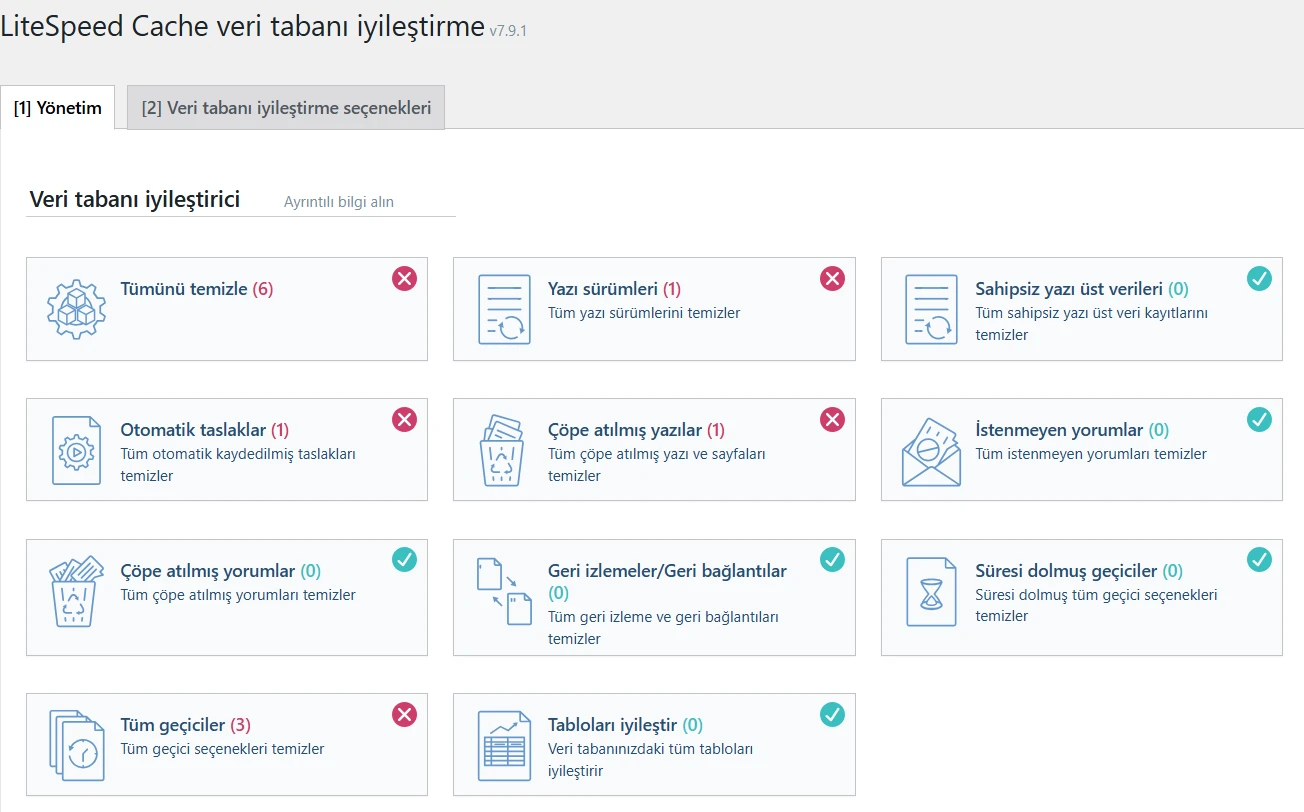Click text 'Tüm istenmeyen yorumları temizler'
The height and width of the screenshot is (812, 1304).
1091,454
